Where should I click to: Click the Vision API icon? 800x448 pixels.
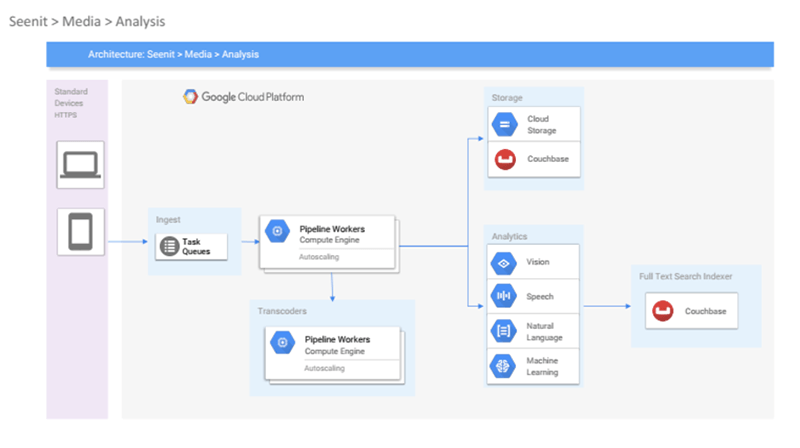[x=504, y=263]
